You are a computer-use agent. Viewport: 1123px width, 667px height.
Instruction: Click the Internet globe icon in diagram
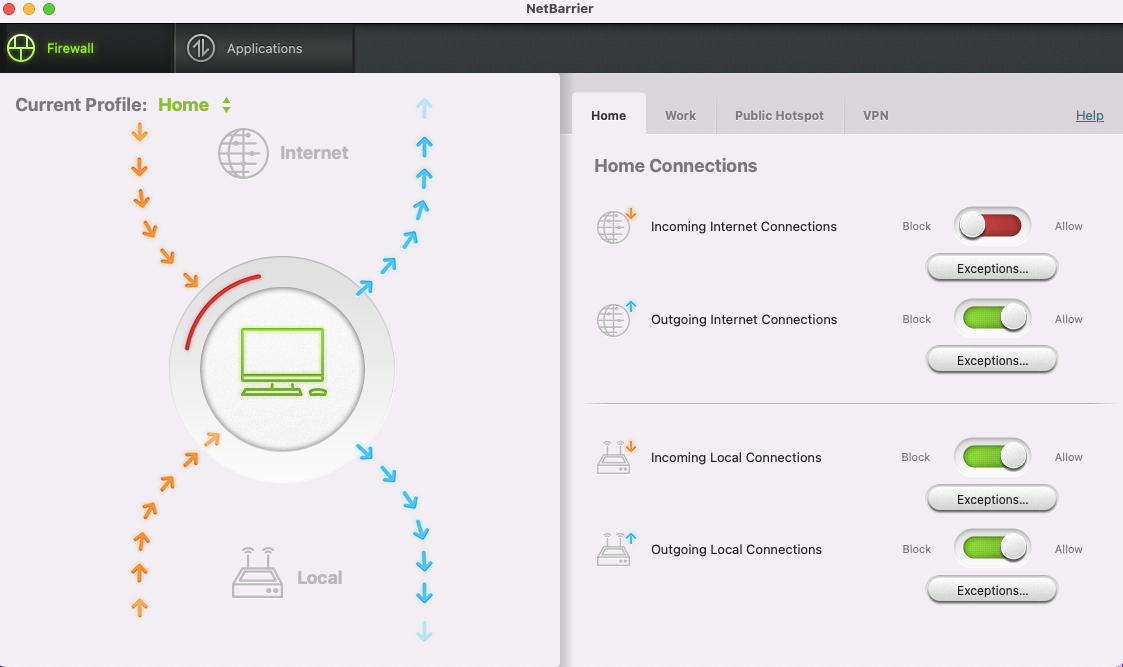pyautogui.click(x=244, y=153)
